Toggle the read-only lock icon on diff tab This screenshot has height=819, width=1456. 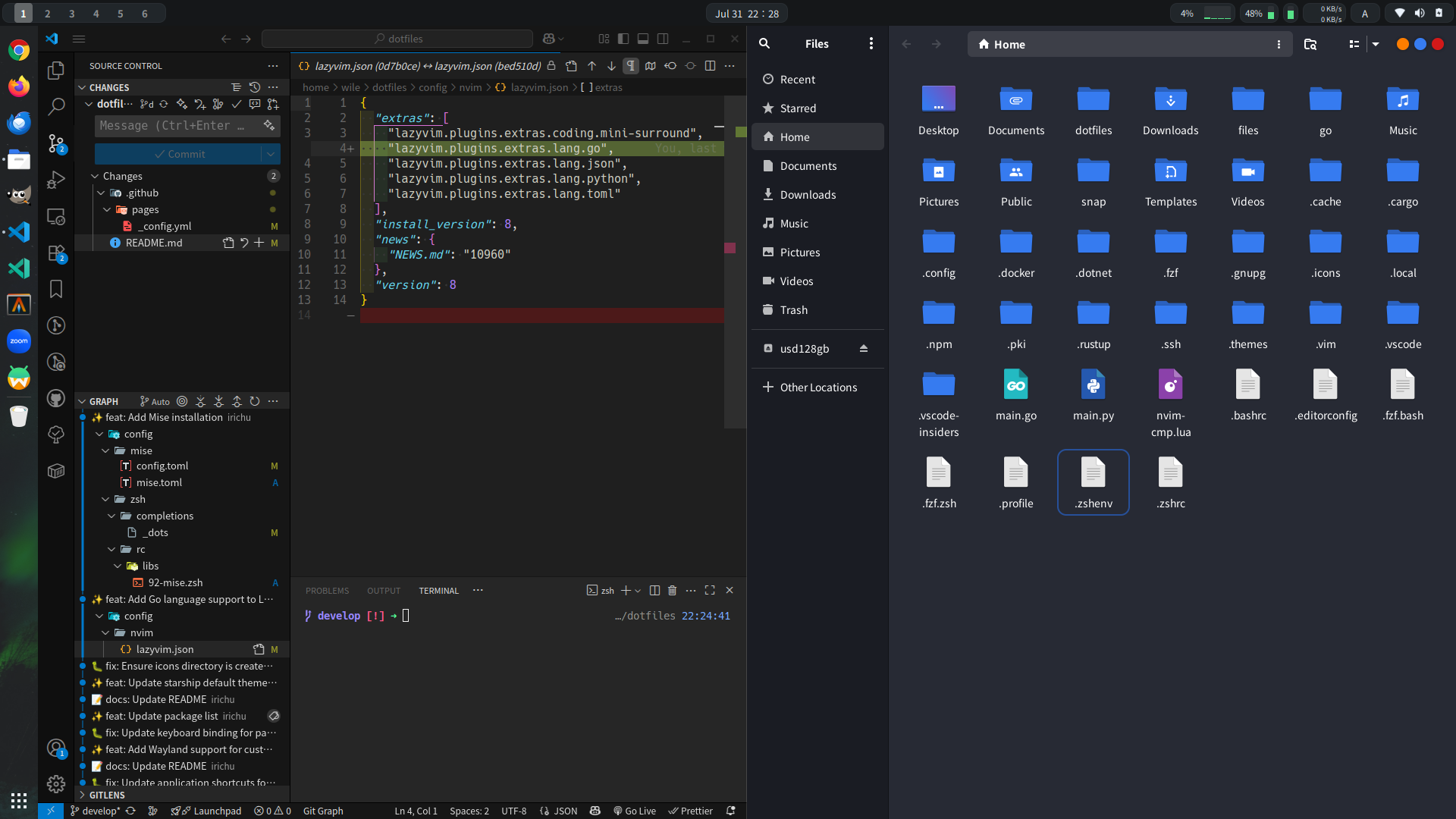[x=551, y=66]
